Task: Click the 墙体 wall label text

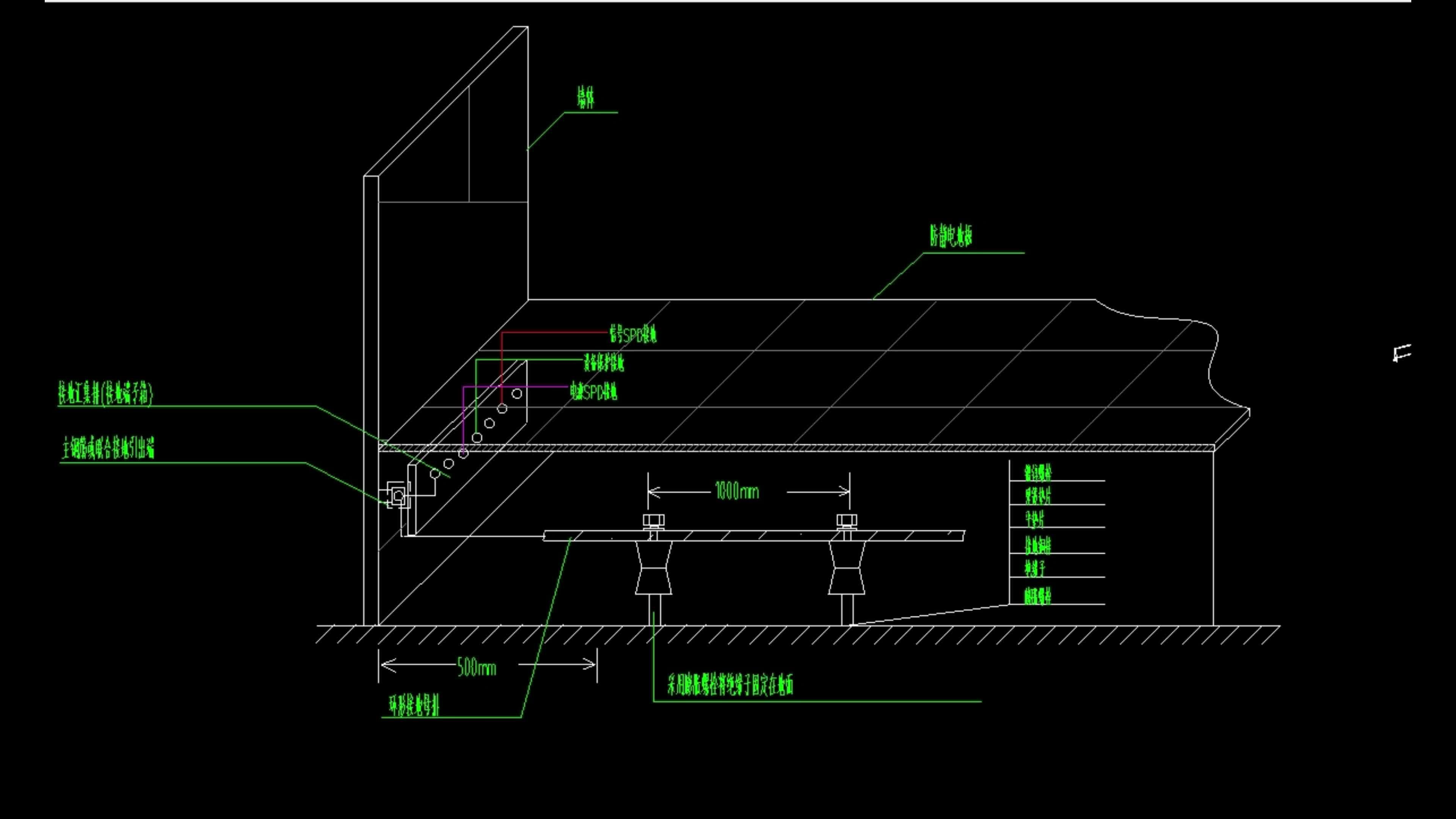Action: pos(585,97)
